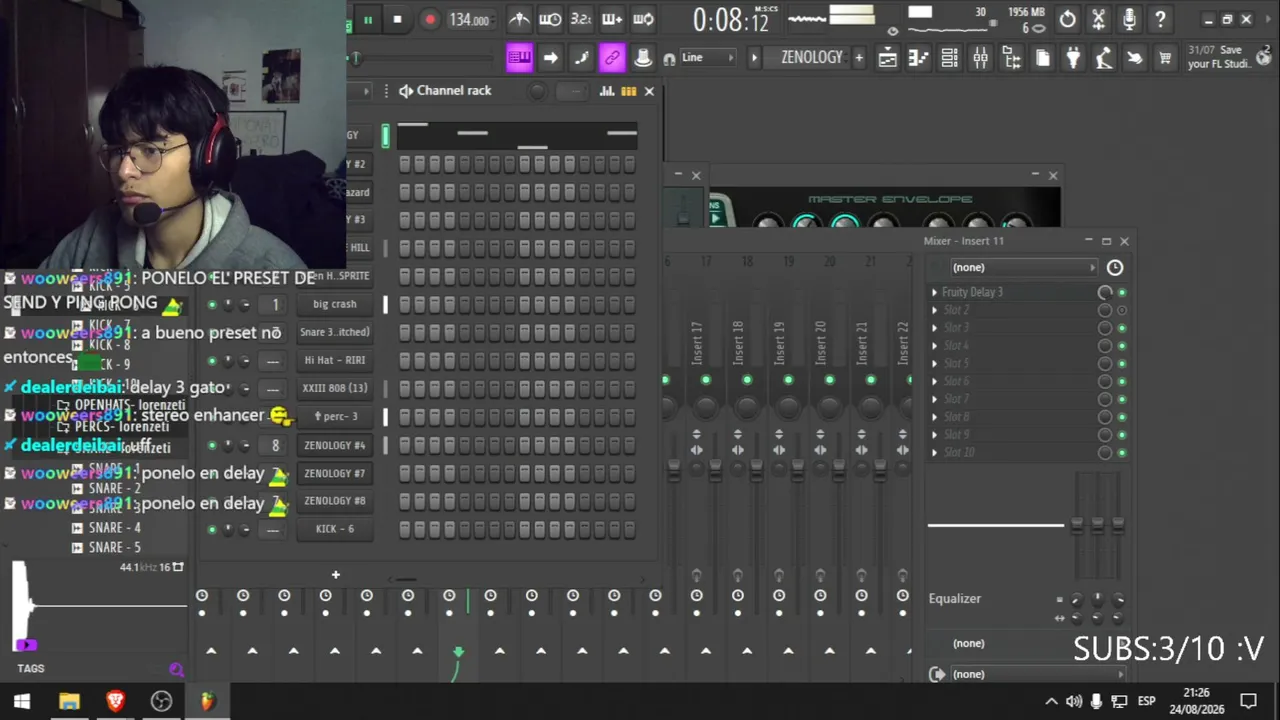The image size is (1280, 720).
Task: Click the undo history icon
Action: (x=1068, y=19)
